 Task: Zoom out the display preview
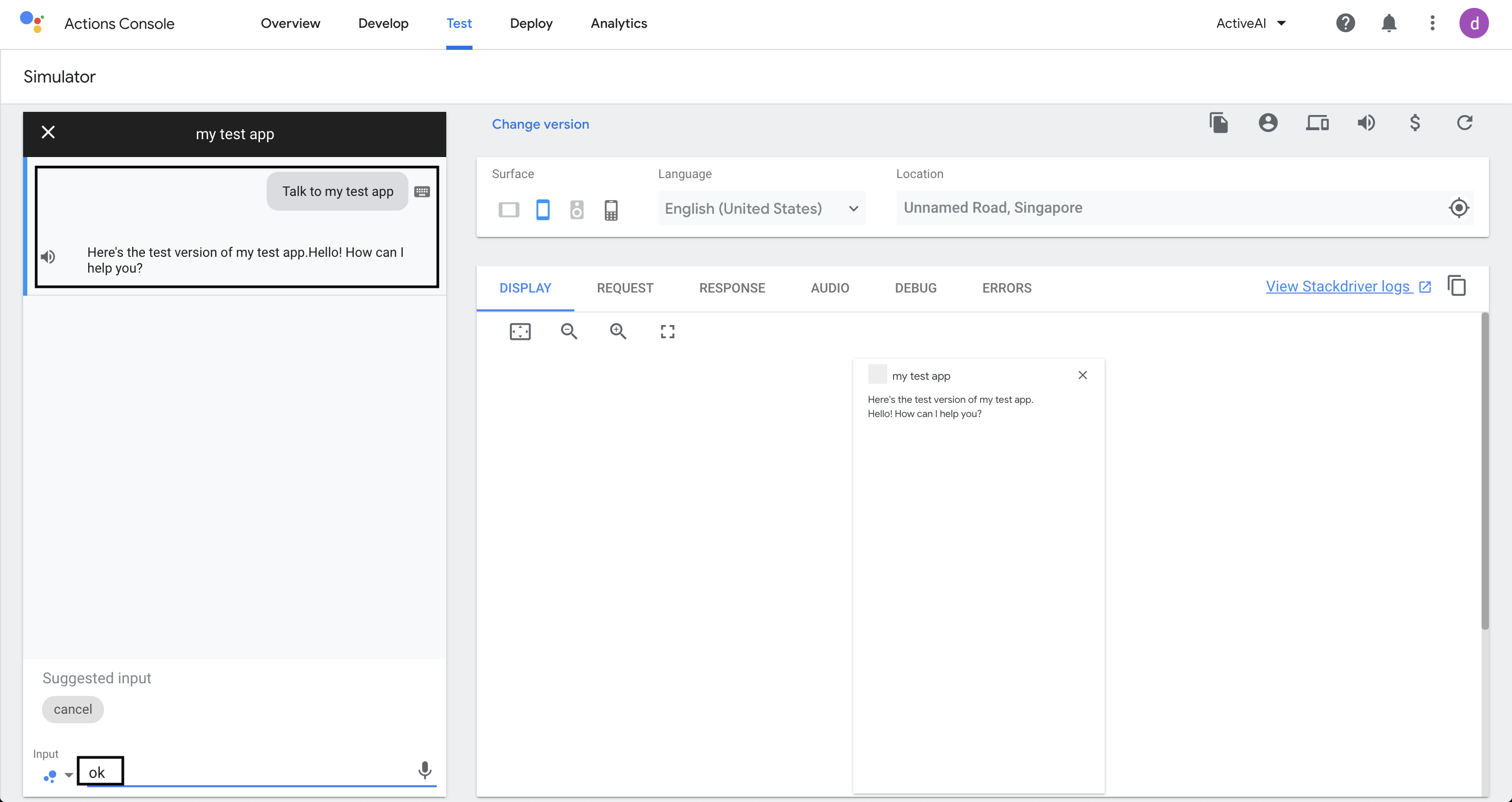pyautogui.click(x=569, y=332)
